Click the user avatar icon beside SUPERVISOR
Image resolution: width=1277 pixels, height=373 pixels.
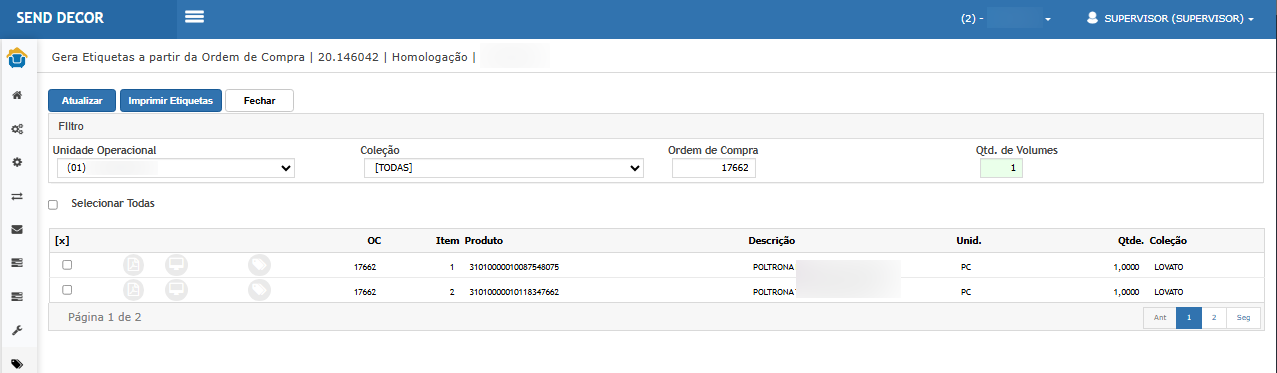(1093, 18)
